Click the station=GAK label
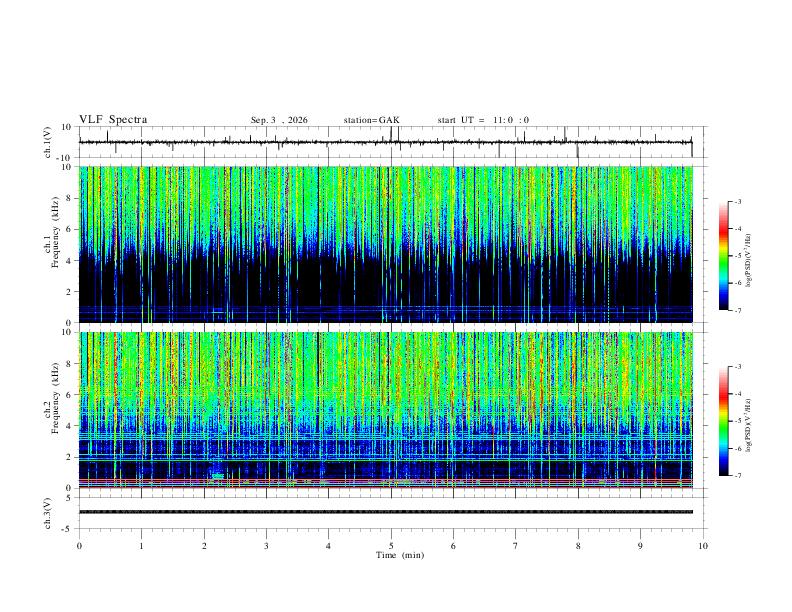 click(x=371, y=120)
